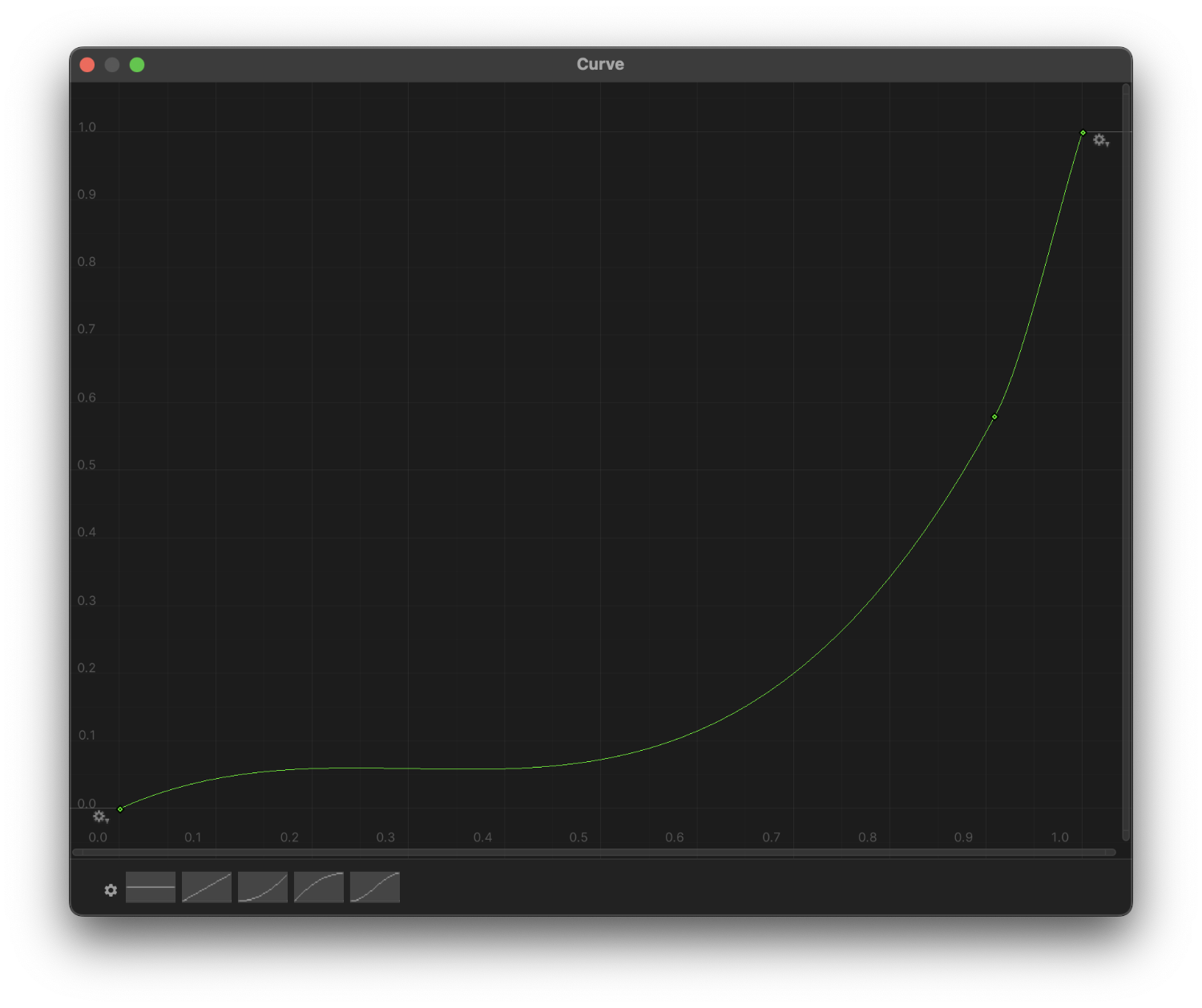This screenshot has height=1008, width=1202.
Task: Select the middle keyframe near time 0.9
Action: (994, 417)
